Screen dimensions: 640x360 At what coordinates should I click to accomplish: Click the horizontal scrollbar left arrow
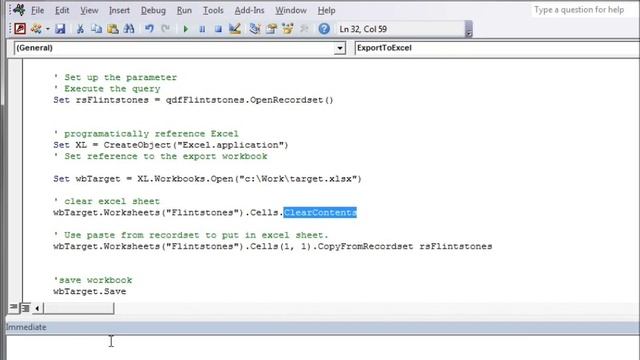[37, 308]
